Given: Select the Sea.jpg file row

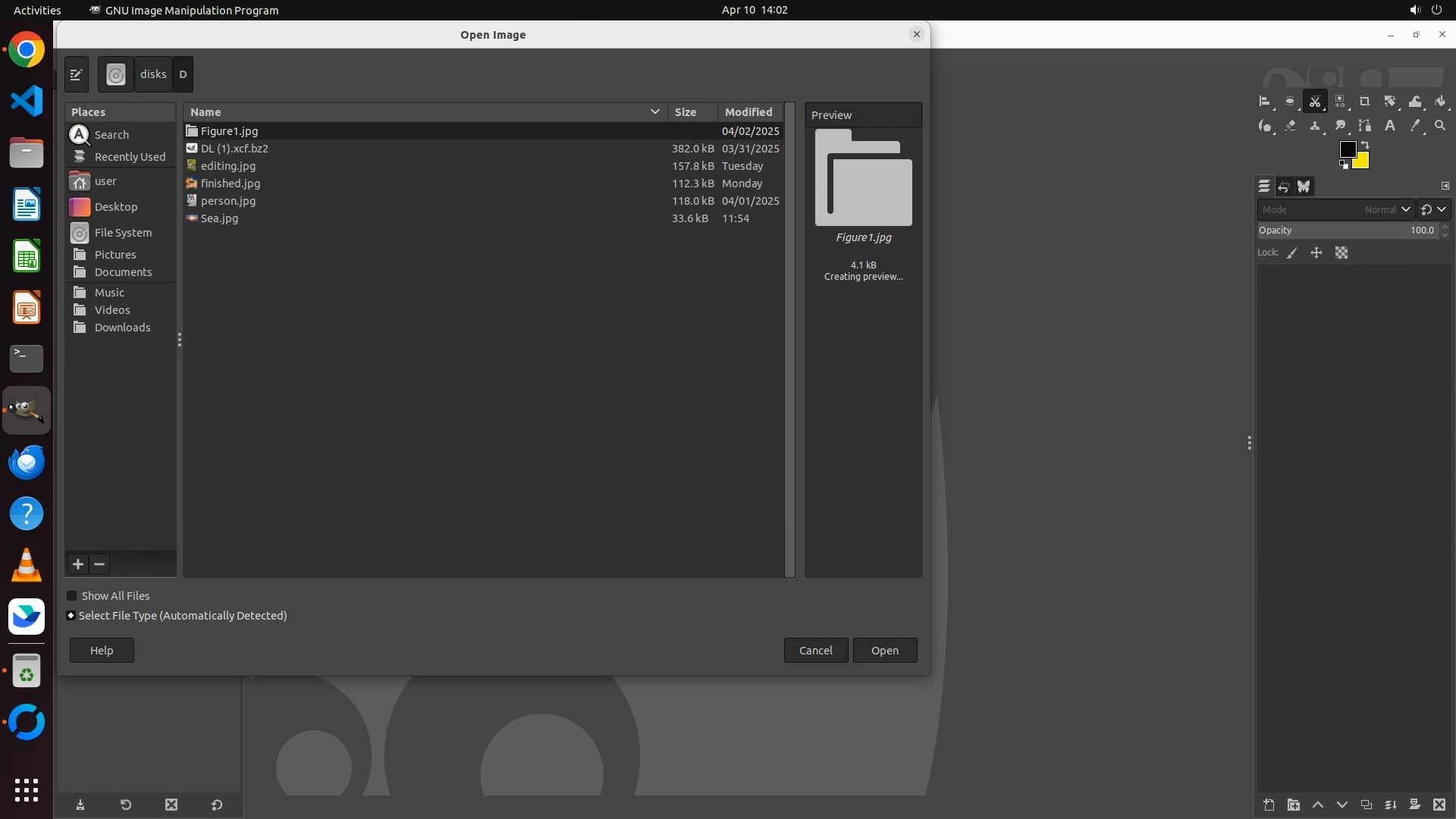Looking at the screenshot, I should point(219,218).
